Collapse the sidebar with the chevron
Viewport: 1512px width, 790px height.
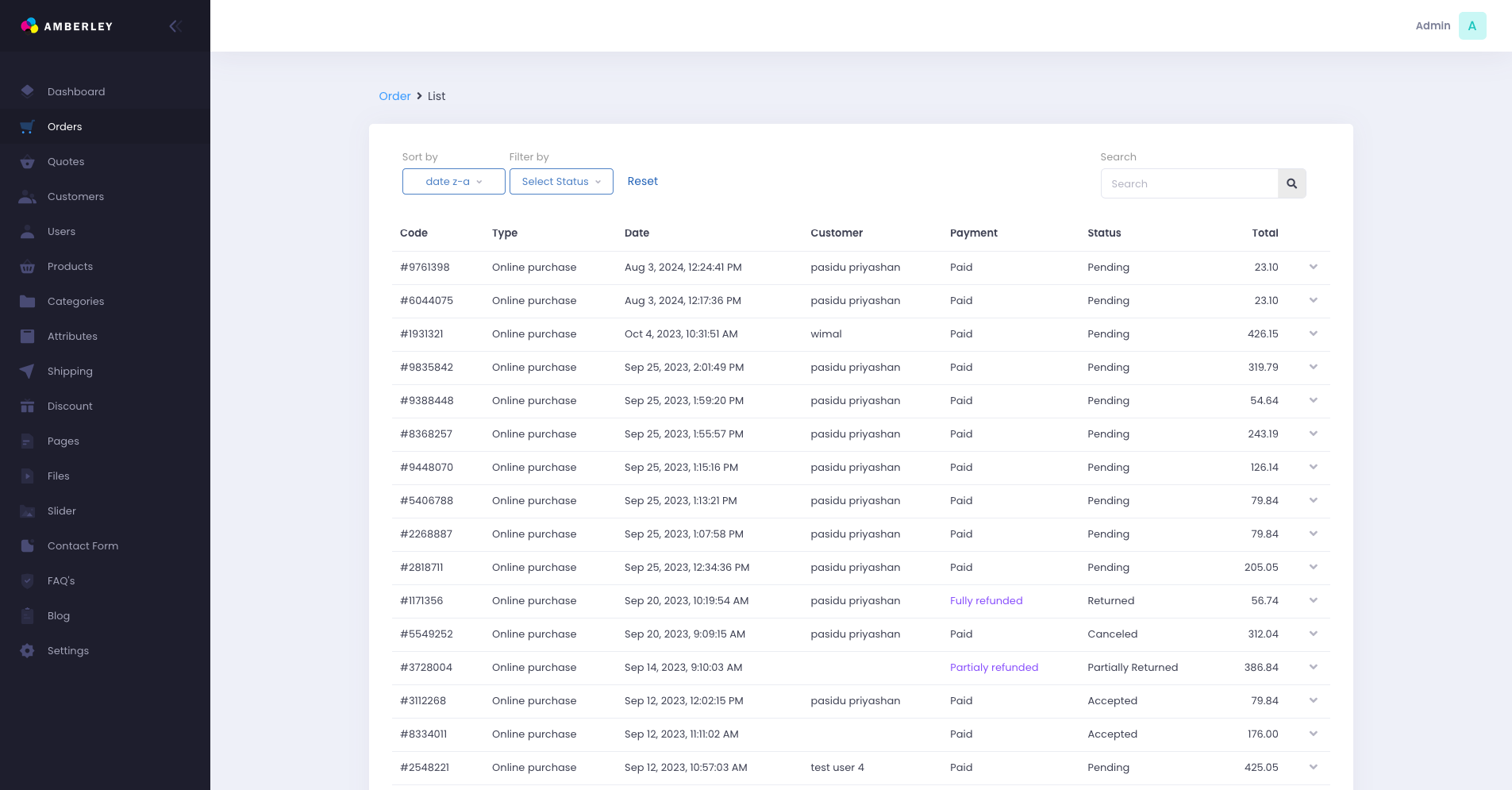(175, 25)
